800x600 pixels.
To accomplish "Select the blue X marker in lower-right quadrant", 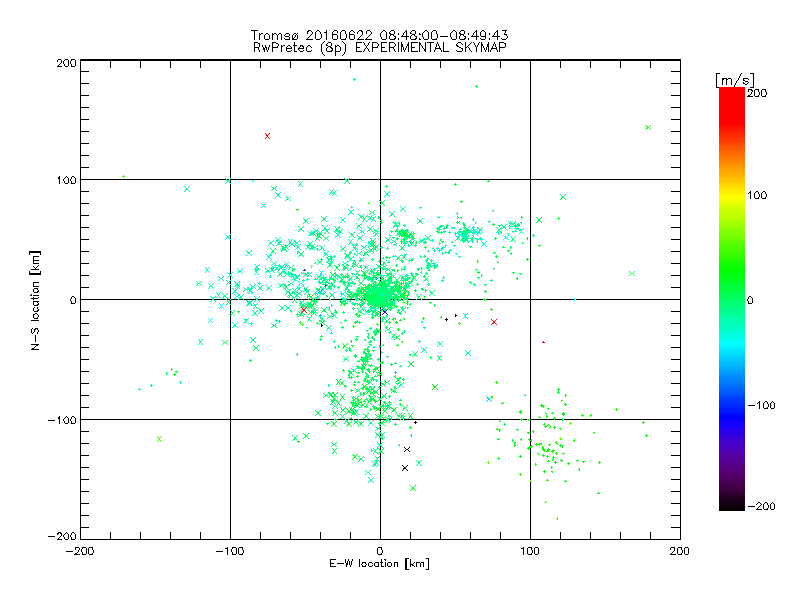I will pos(489,399).
